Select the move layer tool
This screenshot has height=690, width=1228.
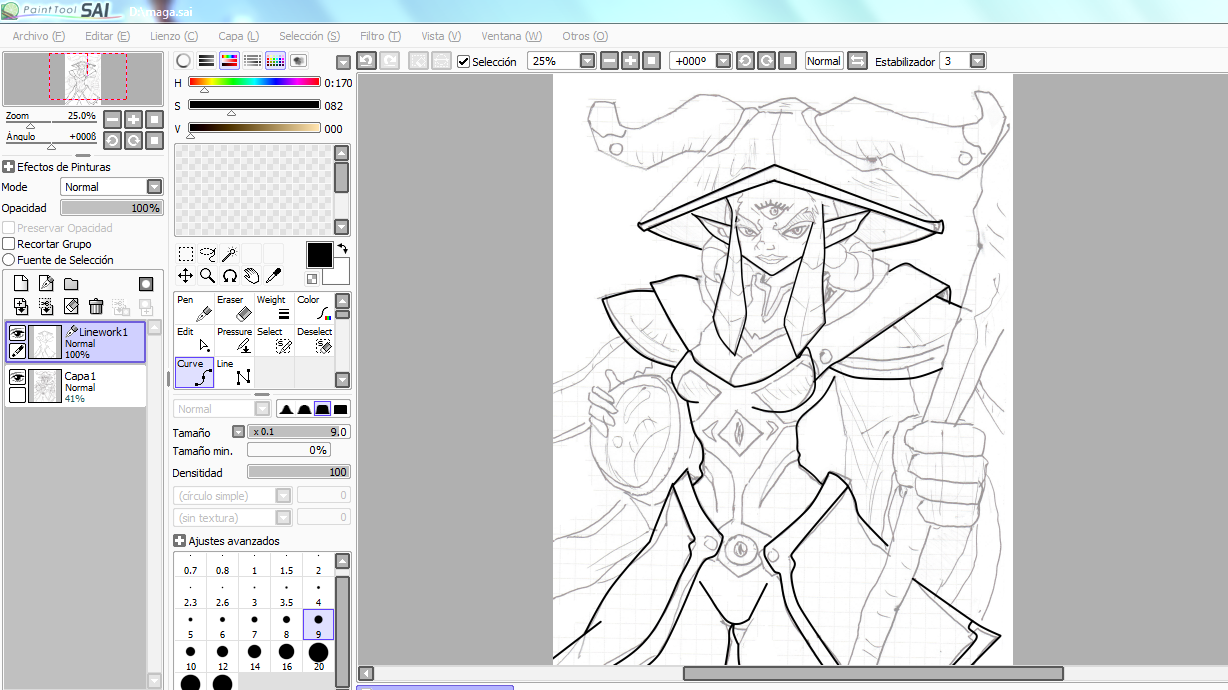pos(186,275)
